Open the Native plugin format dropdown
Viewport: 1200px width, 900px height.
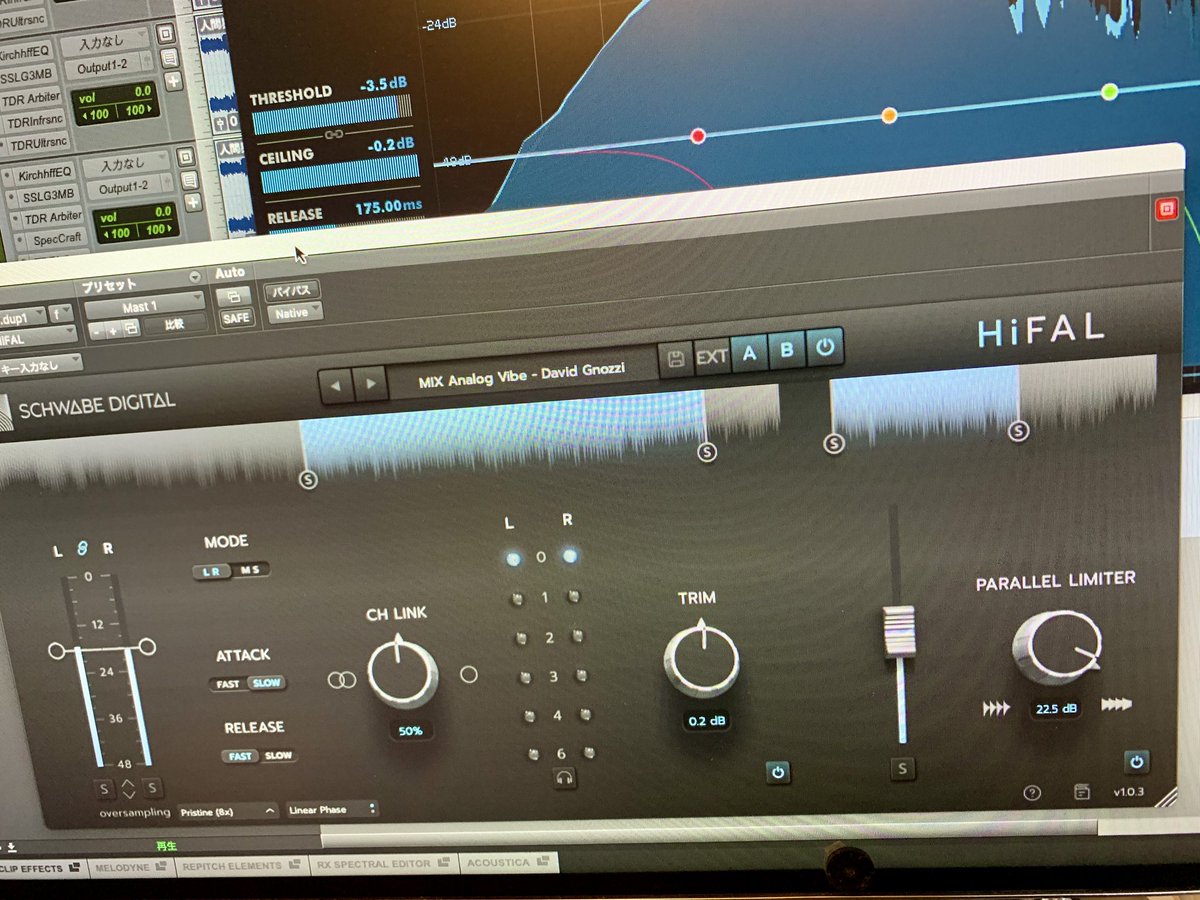coord(294,313)
